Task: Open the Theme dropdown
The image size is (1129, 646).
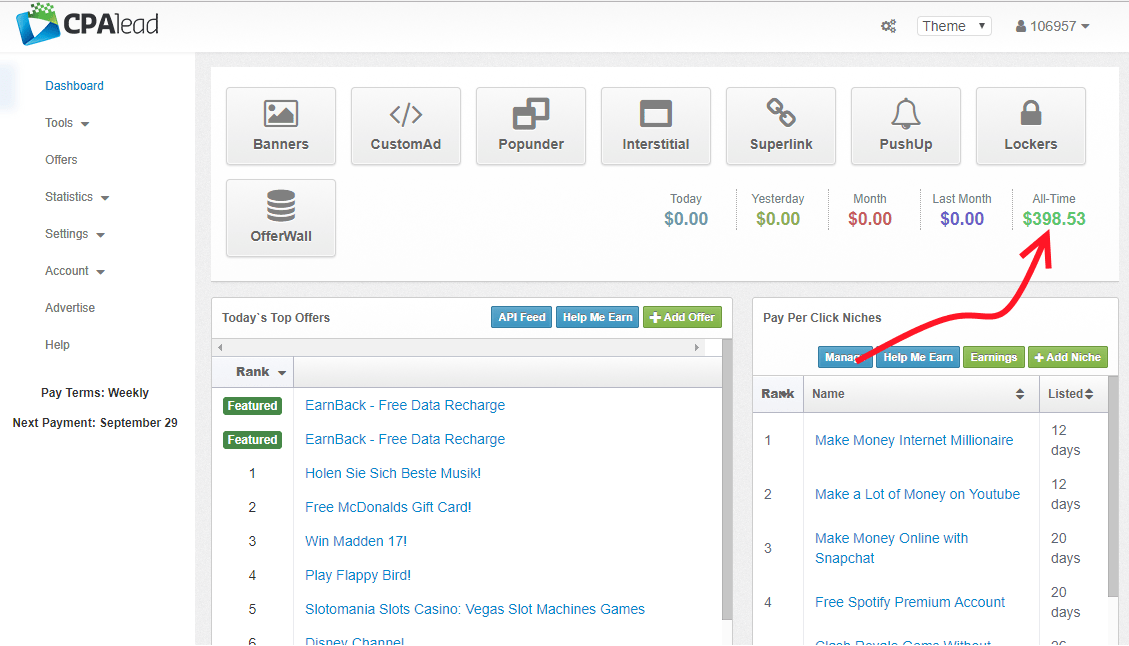Action: pos(953,27)
